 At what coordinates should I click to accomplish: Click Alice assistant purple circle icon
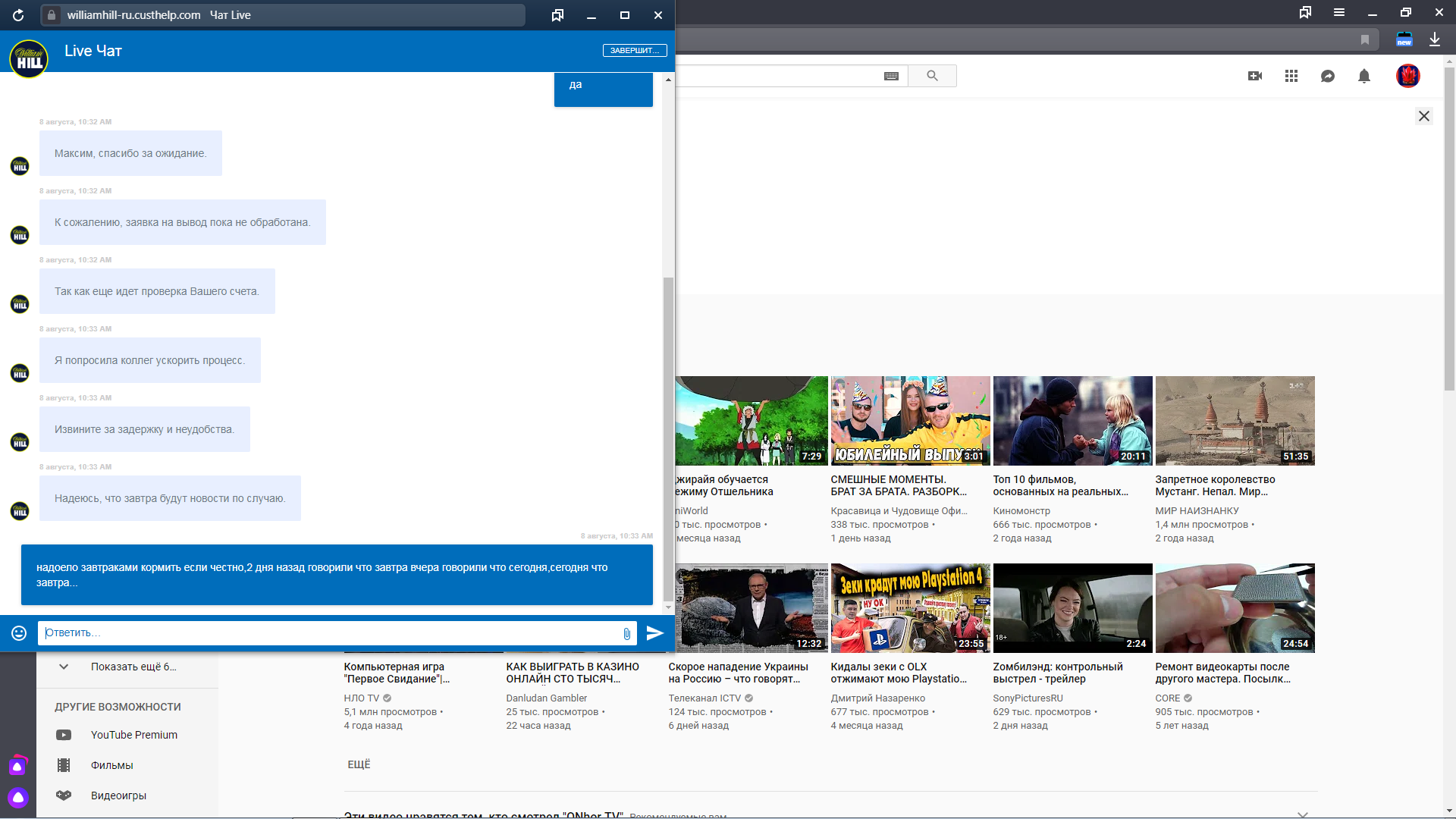pos(18,798)
